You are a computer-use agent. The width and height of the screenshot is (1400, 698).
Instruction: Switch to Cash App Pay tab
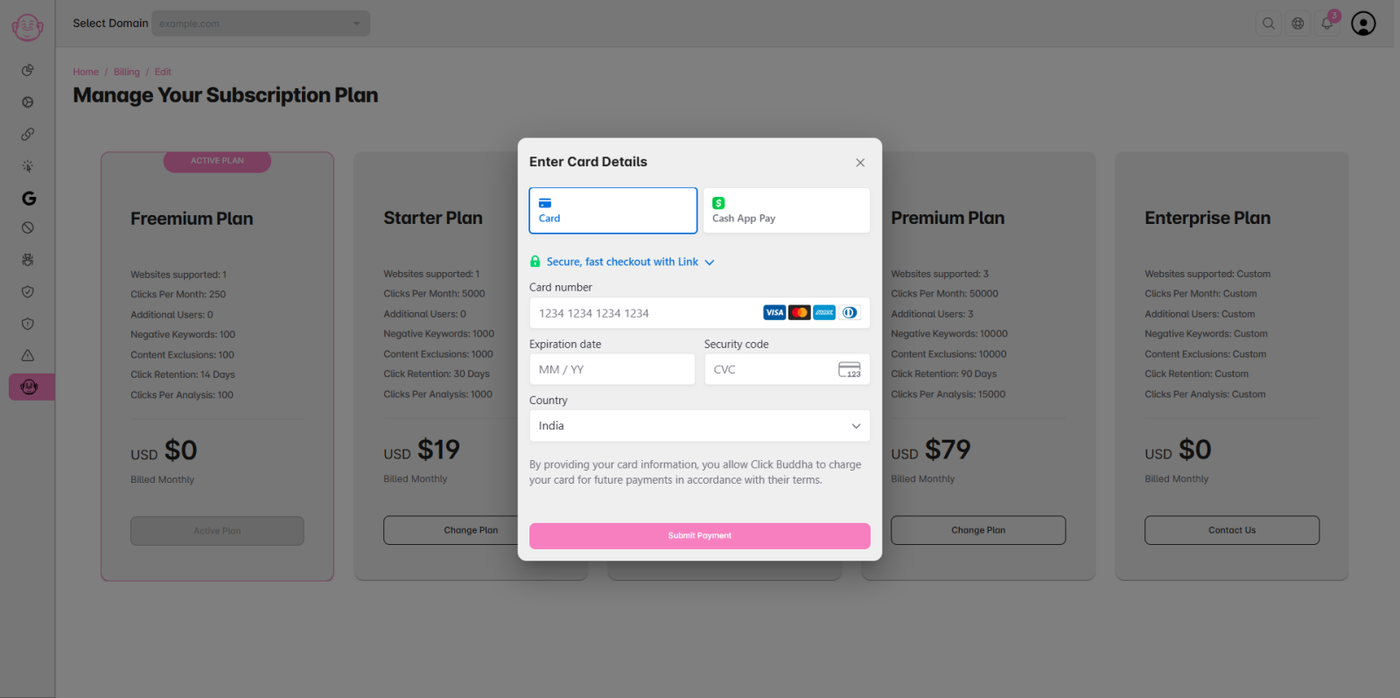pyautogui.click(x=786, y=210)
